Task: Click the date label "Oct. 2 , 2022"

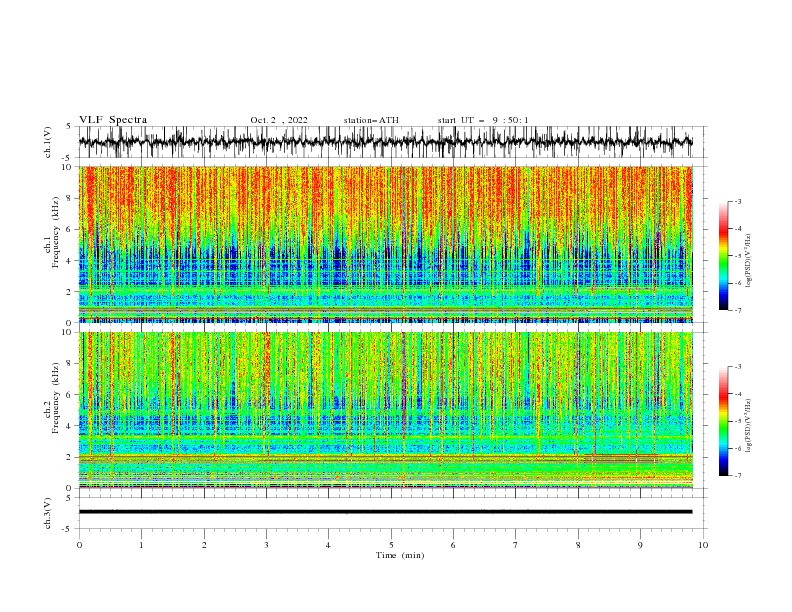Action: click(x=279, y=120)
